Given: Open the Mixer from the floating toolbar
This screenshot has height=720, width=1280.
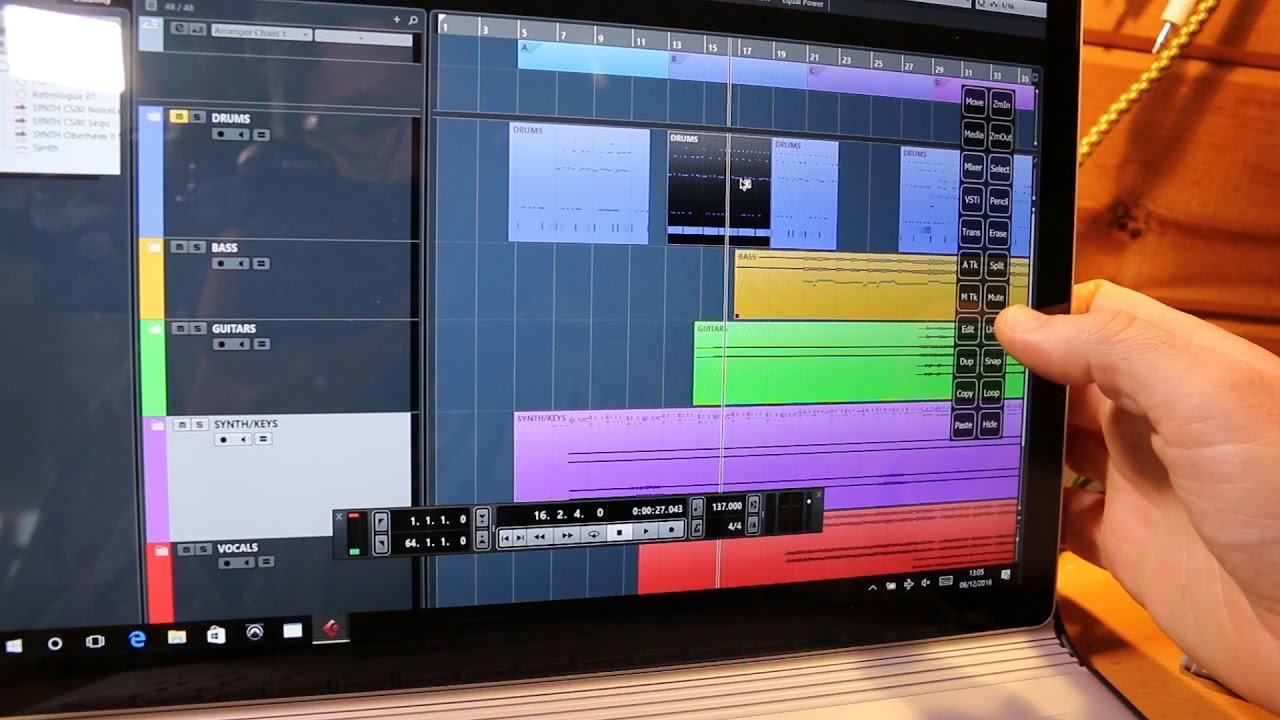Looking at the screenshot, I should click(972, 167).
